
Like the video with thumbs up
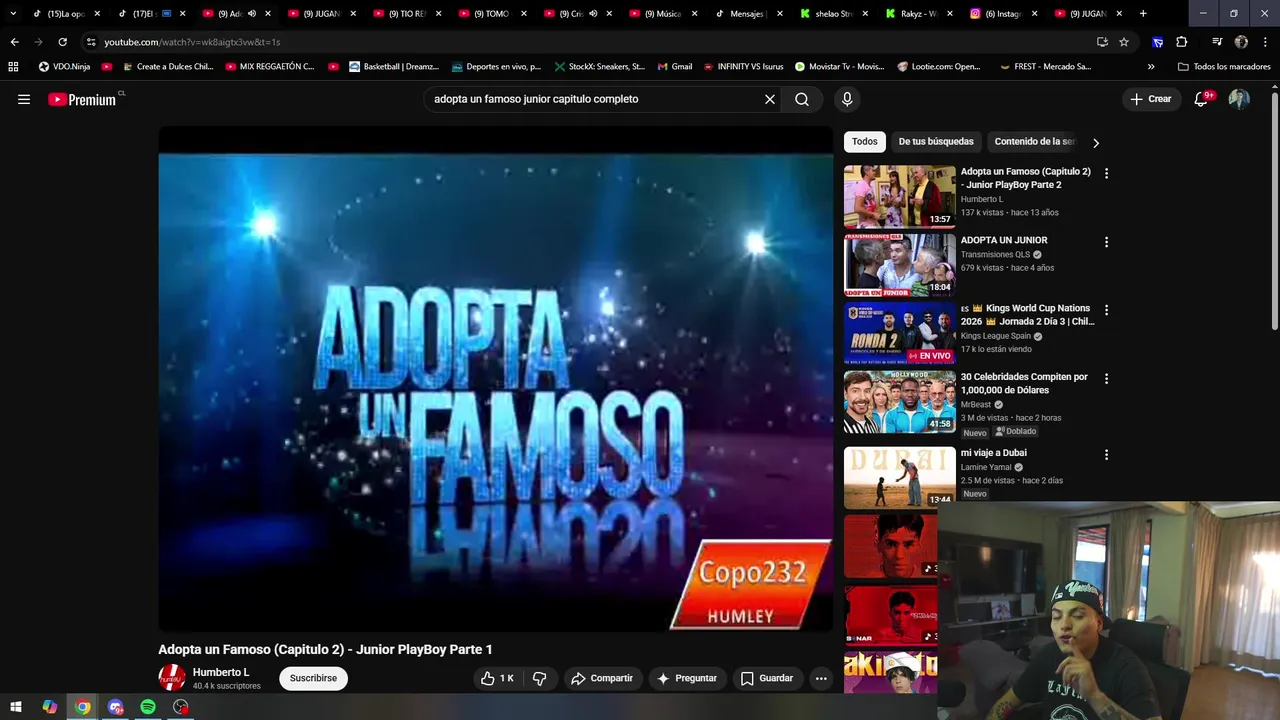point(497,678)
